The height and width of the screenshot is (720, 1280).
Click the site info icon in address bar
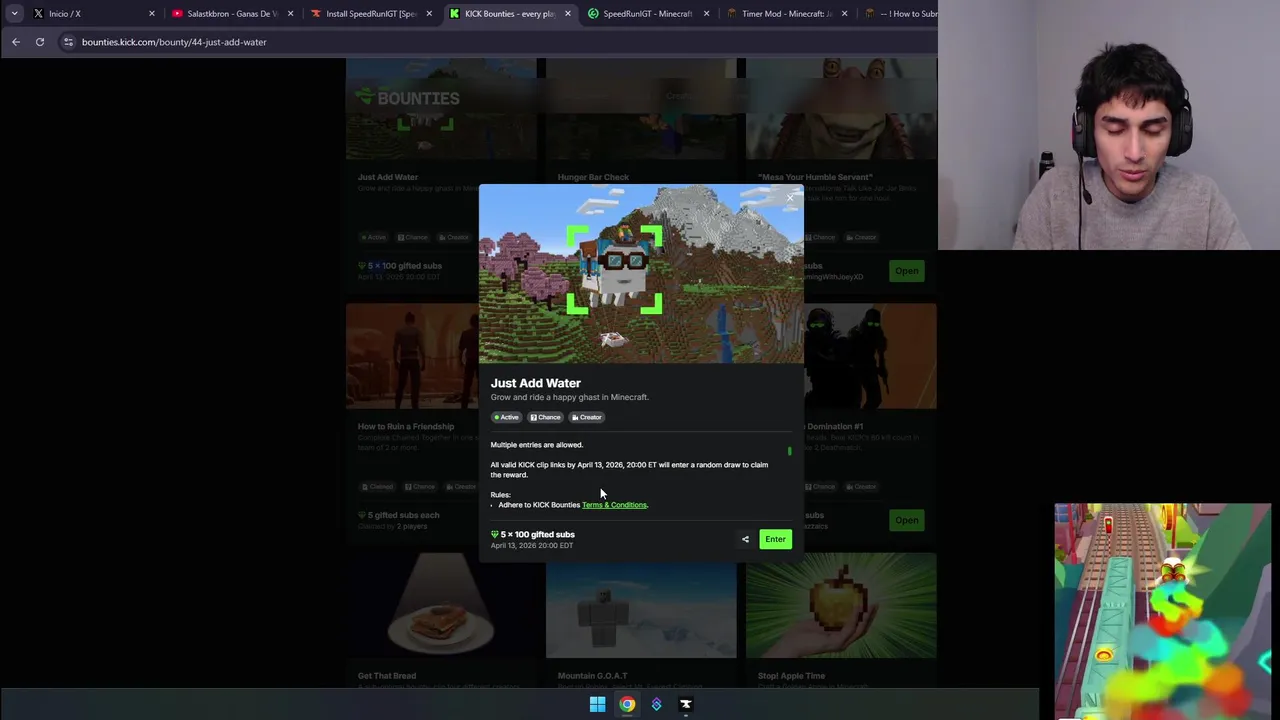68,42
